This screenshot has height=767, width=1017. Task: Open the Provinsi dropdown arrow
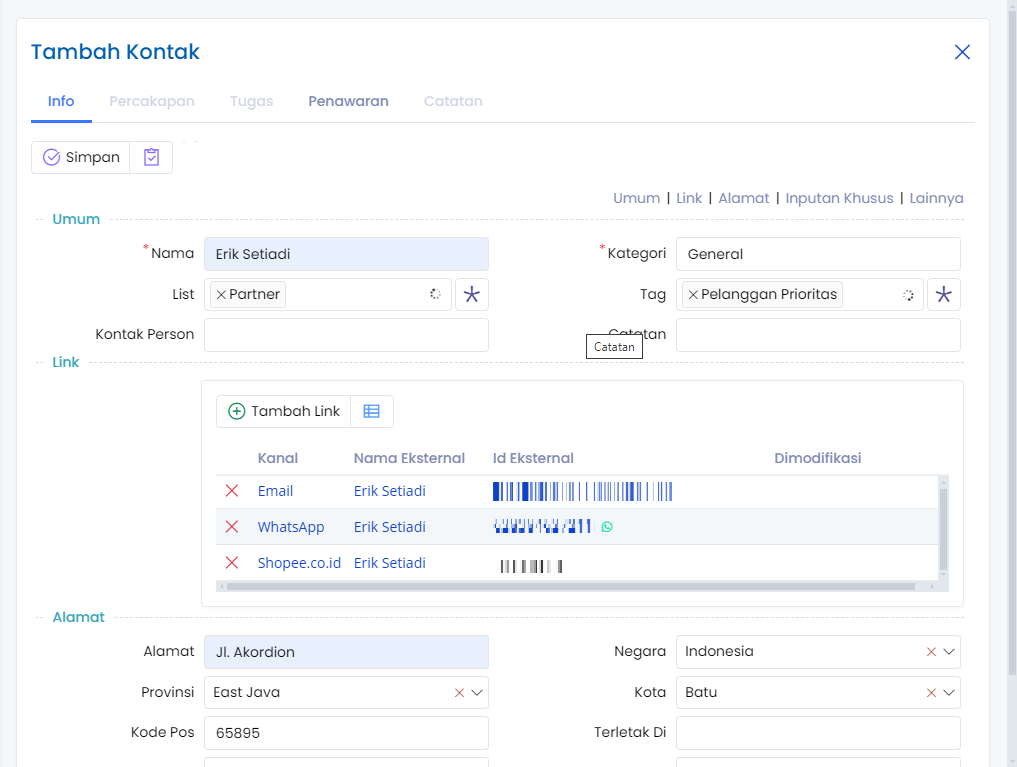477,692
